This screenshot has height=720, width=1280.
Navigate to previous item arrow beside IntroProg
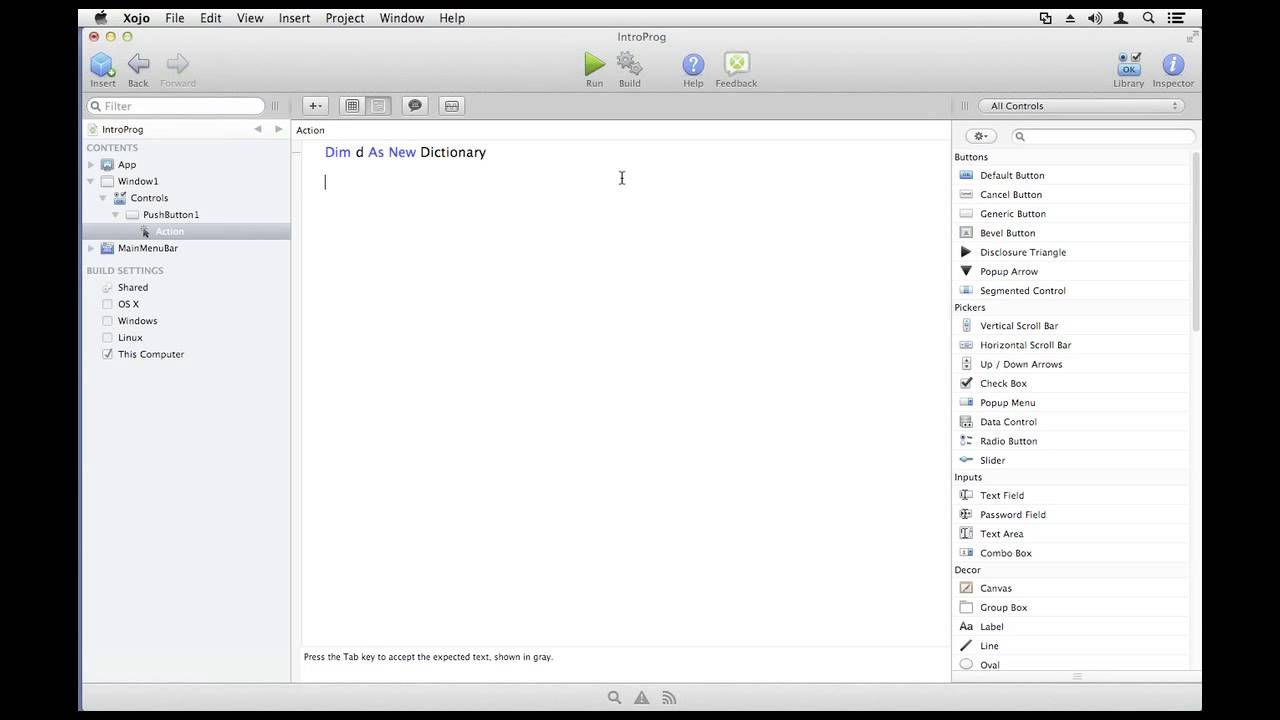(257, 129)
